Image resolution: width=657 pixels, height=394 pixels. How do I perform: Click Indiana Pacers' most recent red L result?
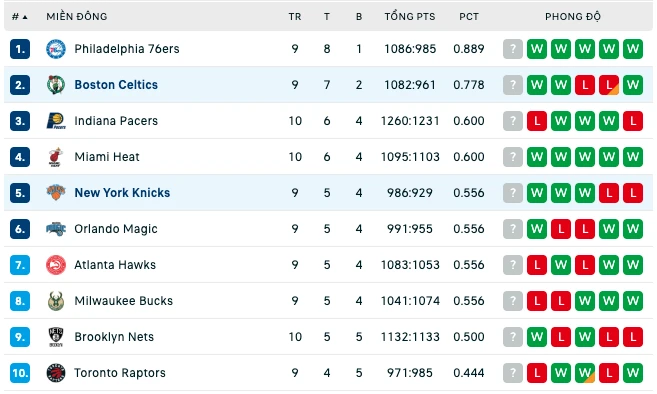click(537, 121)
